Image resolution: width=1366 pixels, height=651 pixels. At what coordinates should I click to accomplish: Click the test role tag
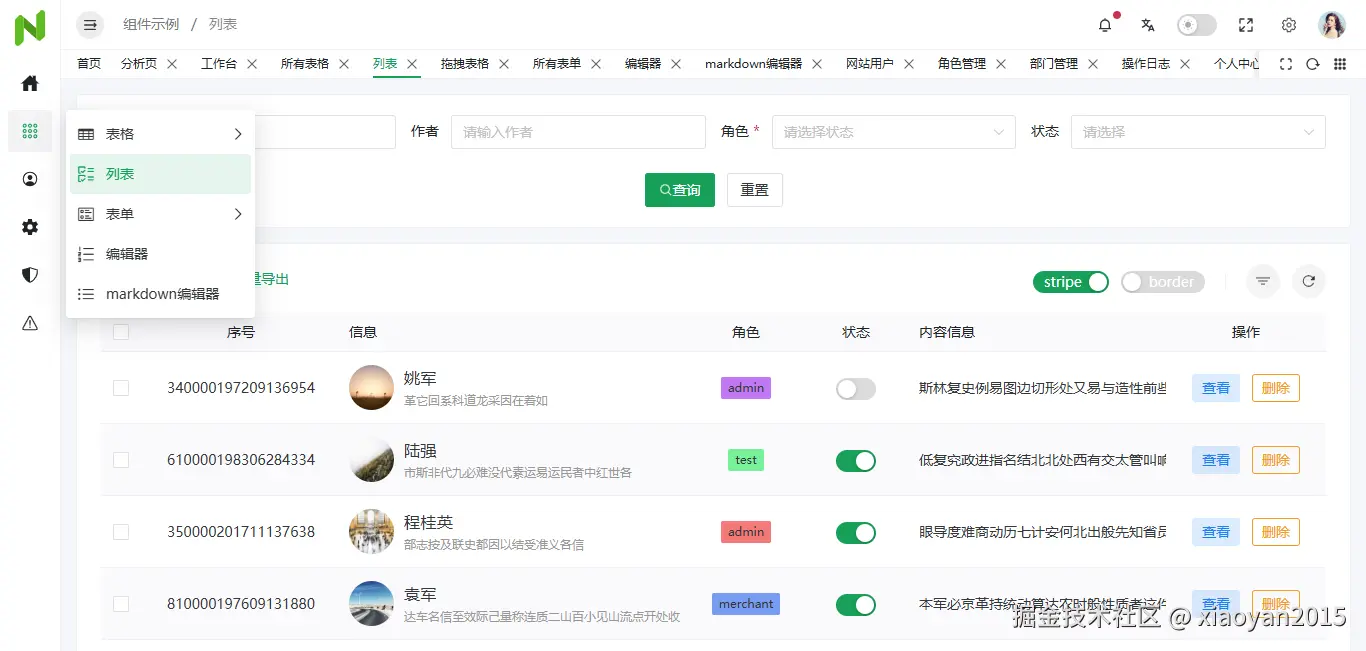[x=746, y=460]
